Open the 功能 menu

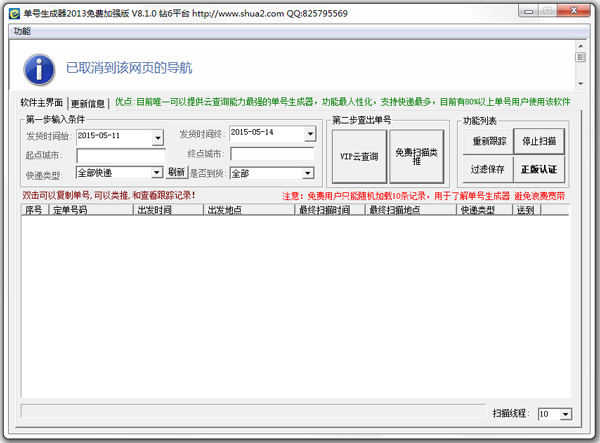[21, 31]
